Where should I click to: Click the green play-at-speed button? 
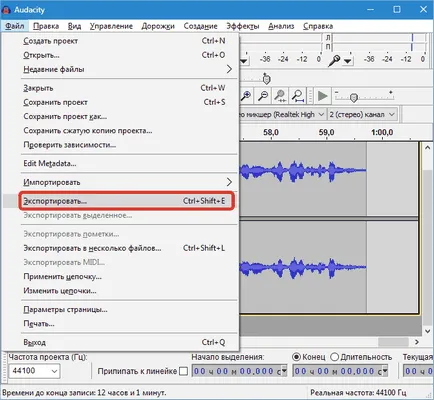pos(322,96)
